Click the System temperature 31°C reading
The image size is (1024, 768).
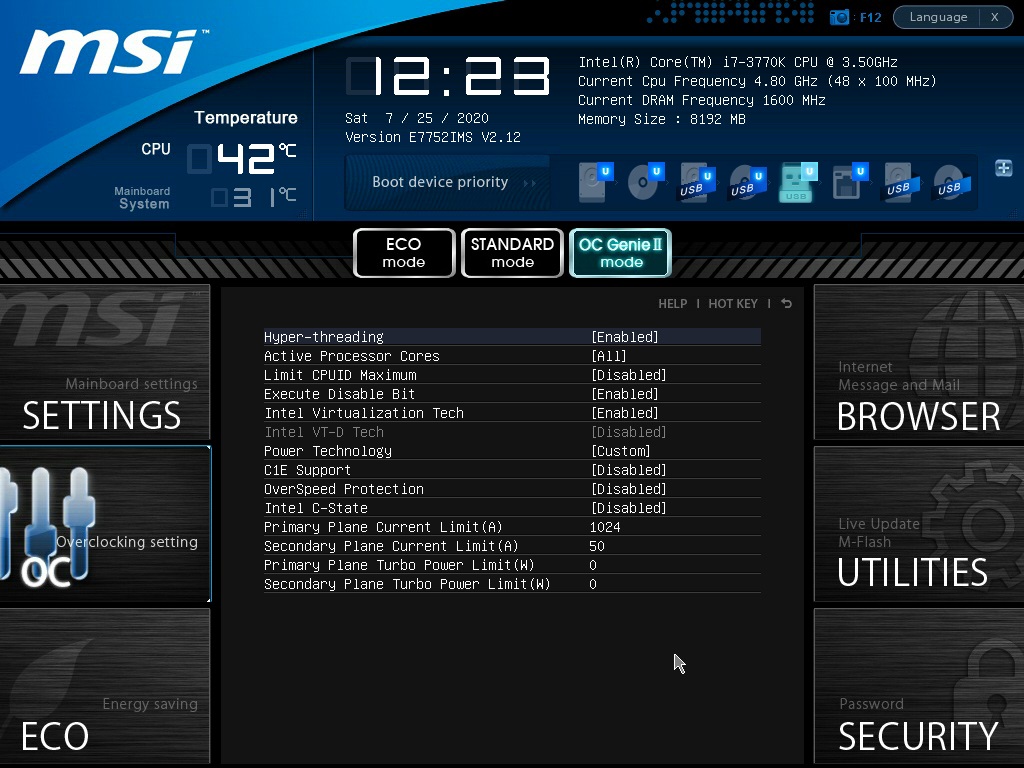coord(254,197)
